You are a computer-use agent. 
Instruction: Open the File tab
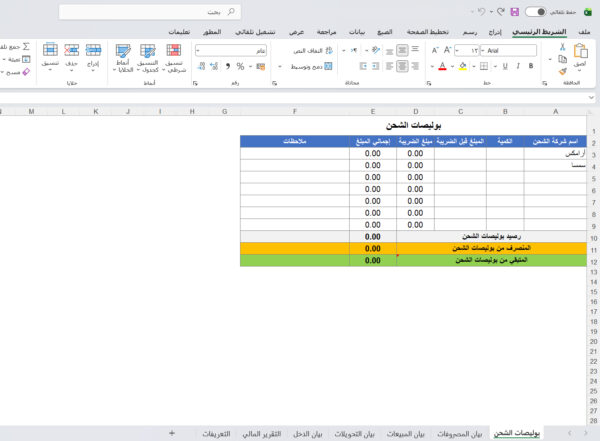[584, 32]
